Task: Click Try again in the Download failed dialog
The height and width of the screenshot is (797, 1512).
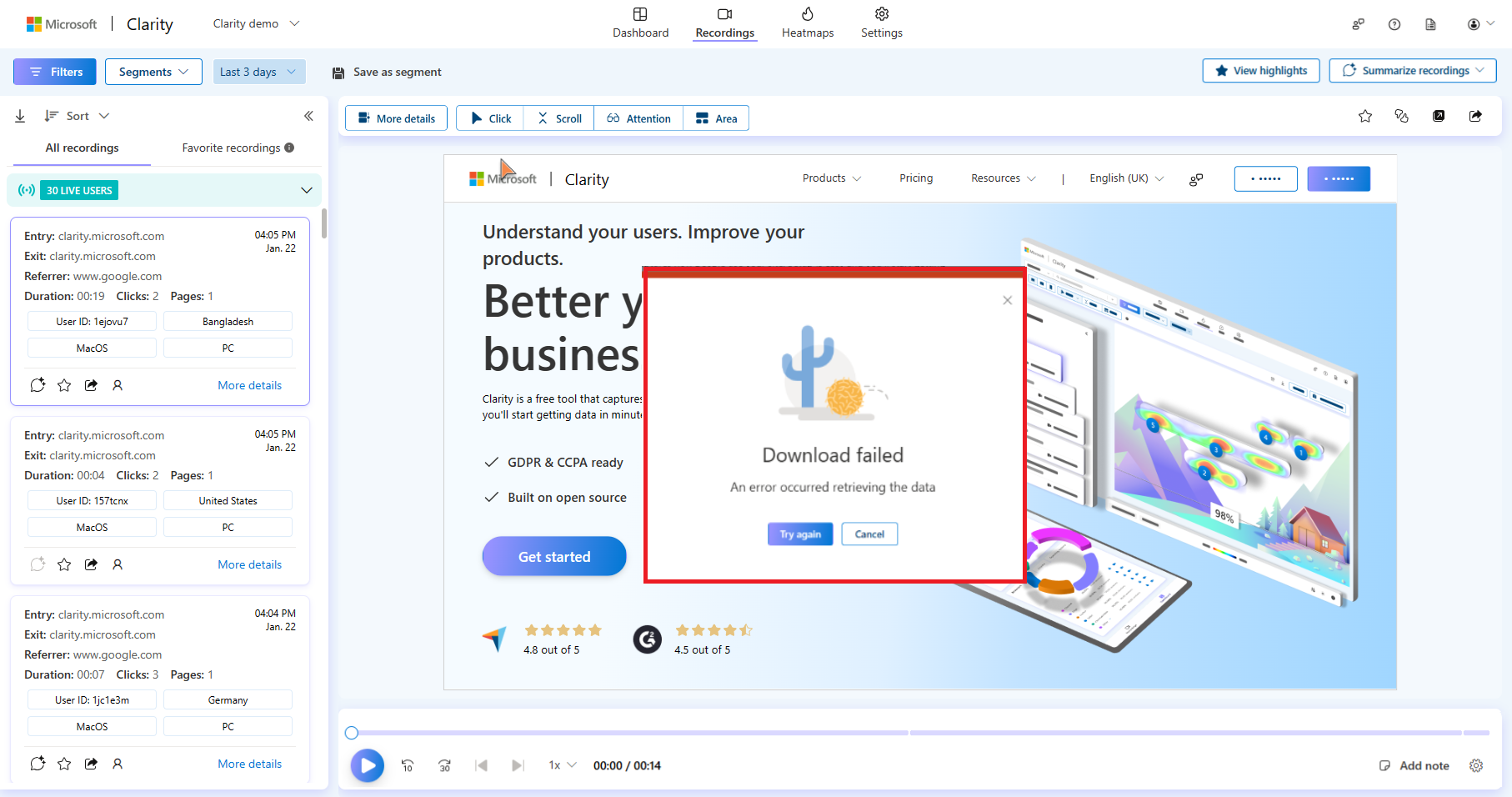Action: [800, 534]
